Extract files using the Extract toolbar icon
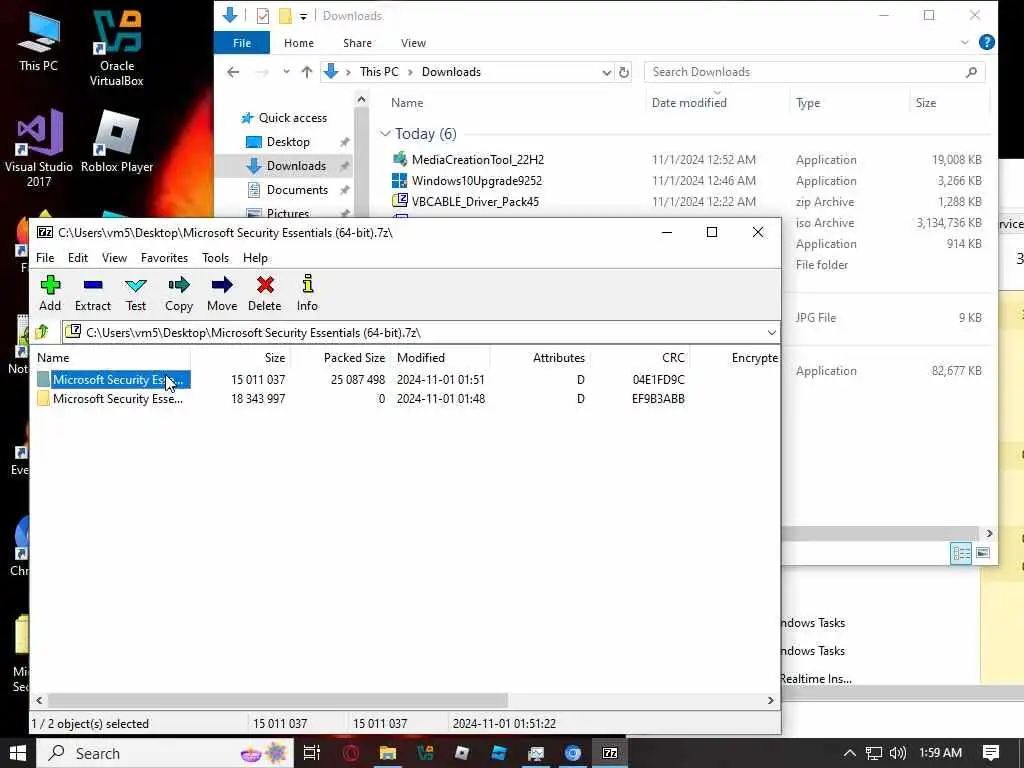The height and width of the screenshot is (768, 1024). coord(93,293)
